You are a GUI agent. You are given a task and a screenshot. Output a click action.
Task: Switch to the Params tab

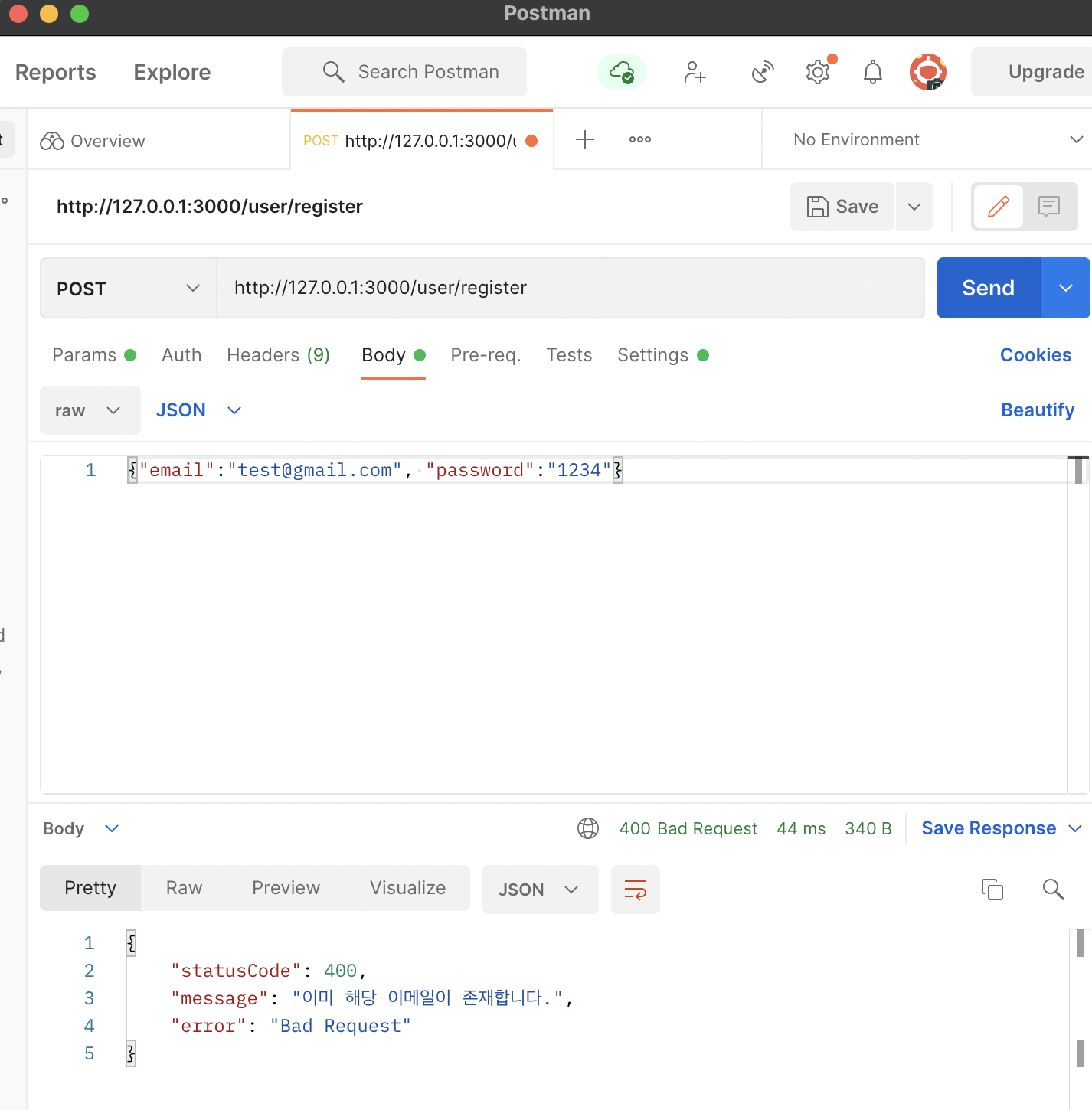(94, 355)
